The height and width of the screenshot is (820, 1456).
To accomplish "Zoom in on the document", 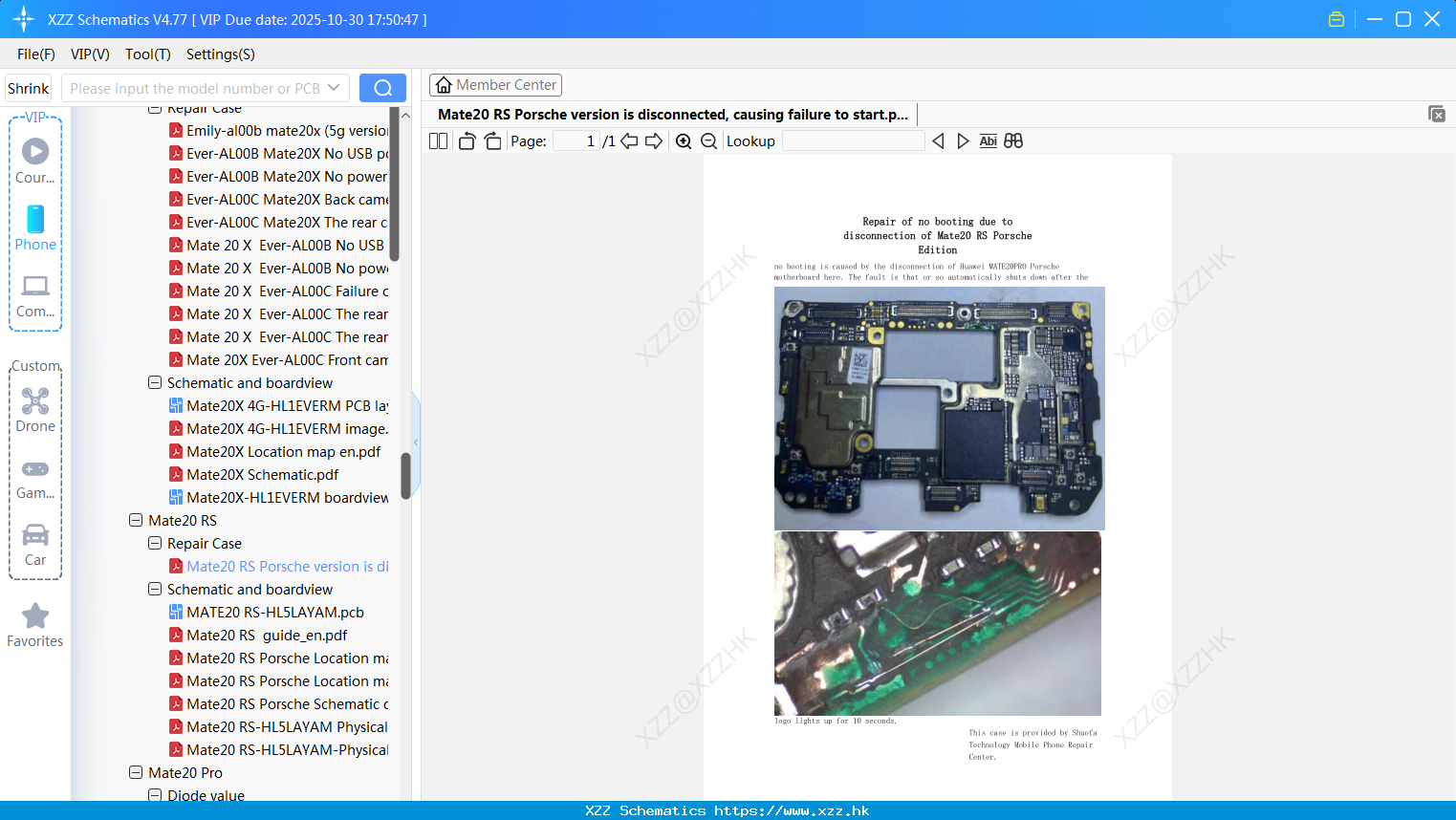I will click(x=684, y=141).
